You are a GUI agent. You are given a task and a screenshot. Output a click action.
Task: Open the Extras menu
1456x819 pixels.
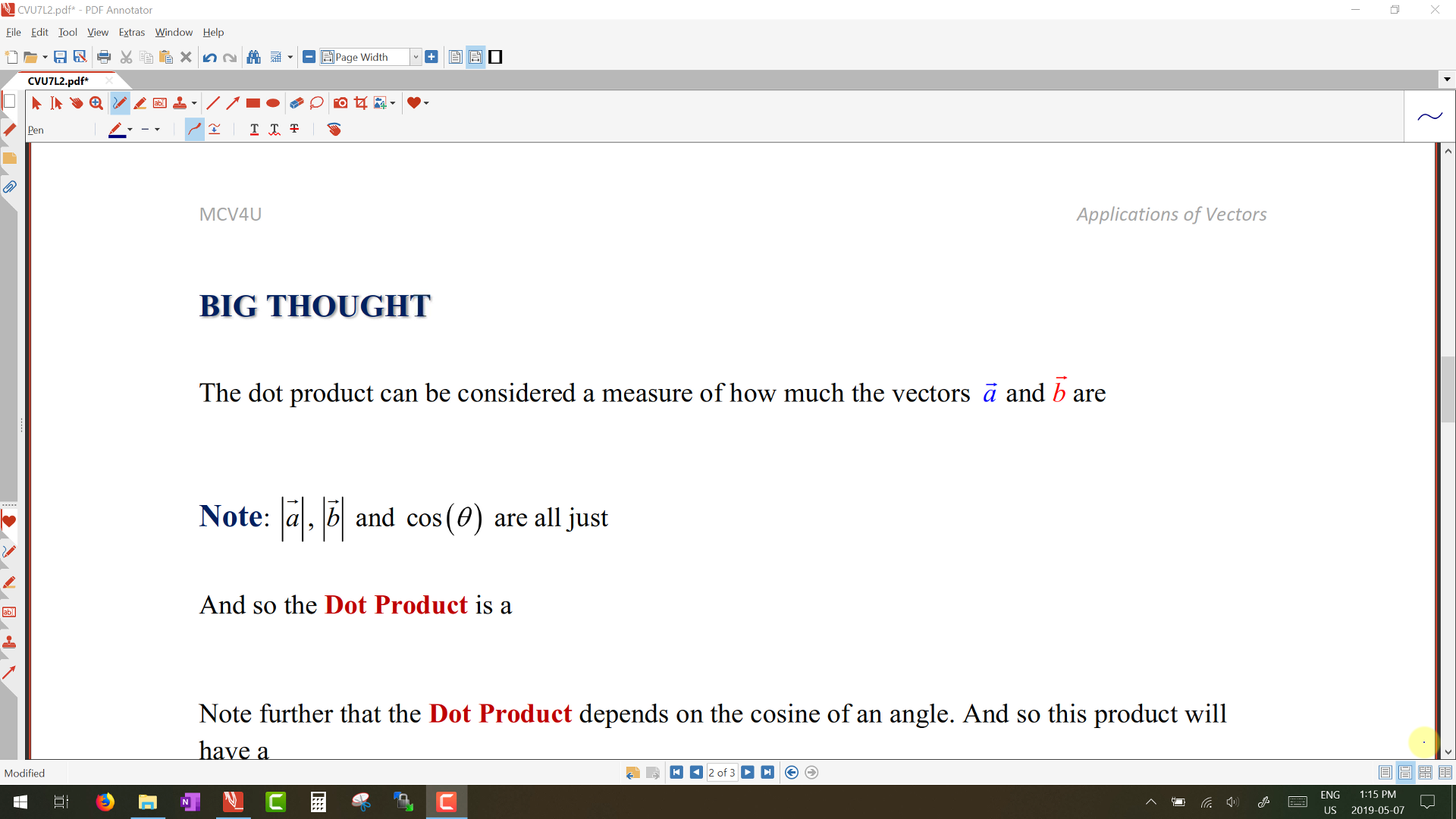tap(131, 33)
